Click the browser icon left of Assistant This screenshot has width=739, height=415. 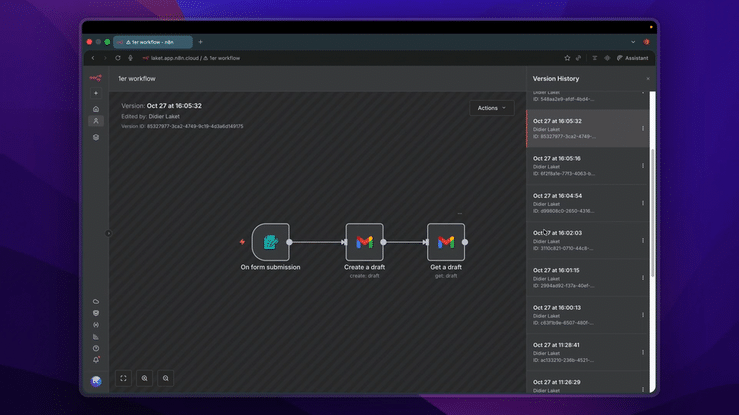pyautogui.click(x=607, y=58)
